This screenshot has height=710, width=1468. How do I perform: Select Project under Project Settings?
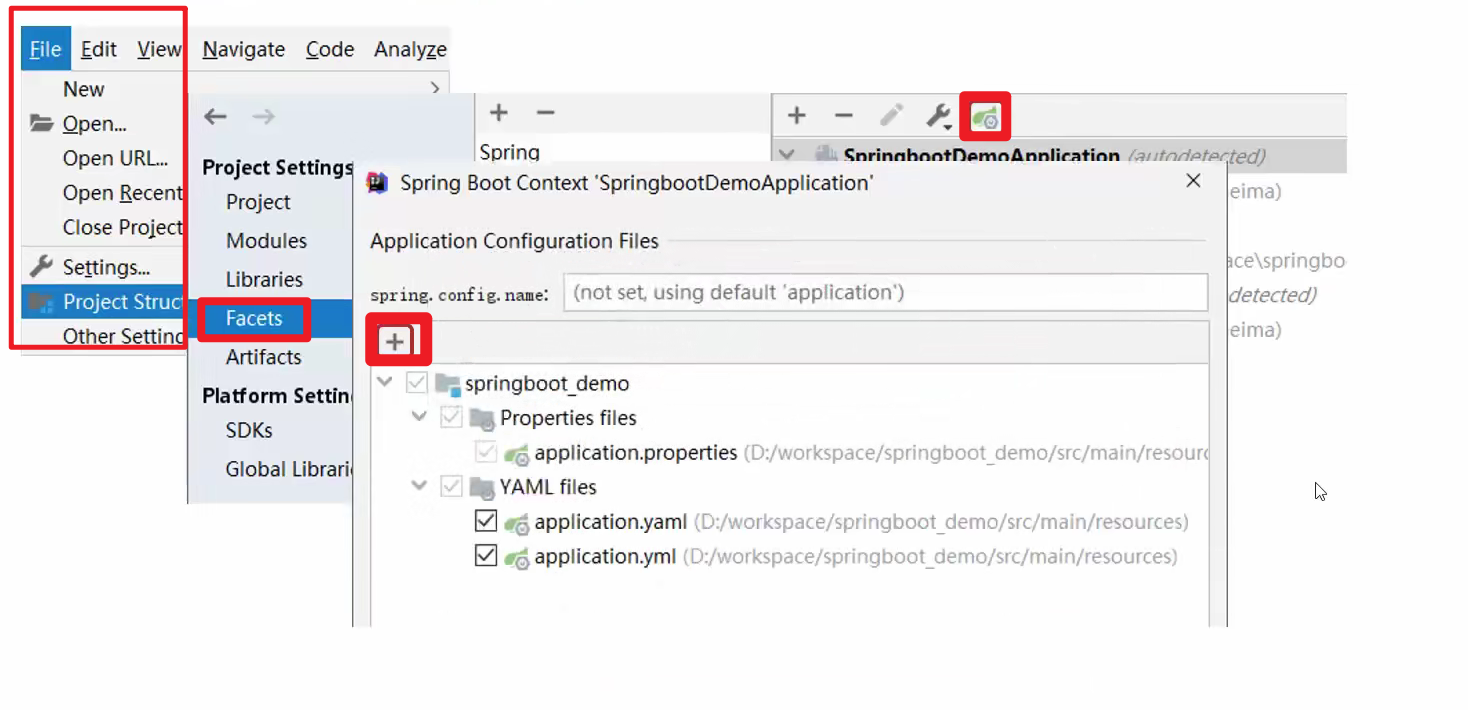[258, 202]
